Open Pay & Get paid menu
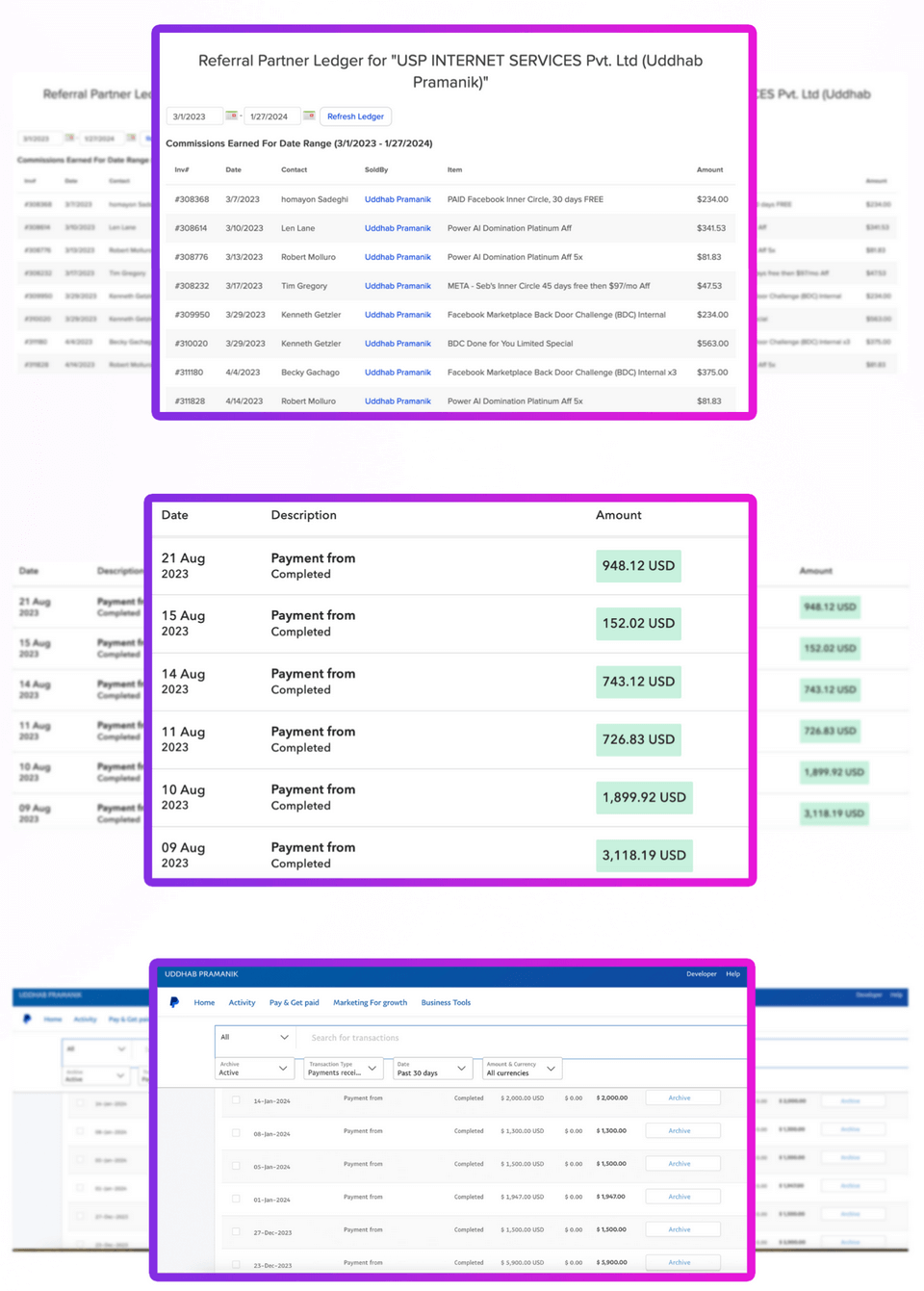The image size is (924, 1291). click(294, 1003)
